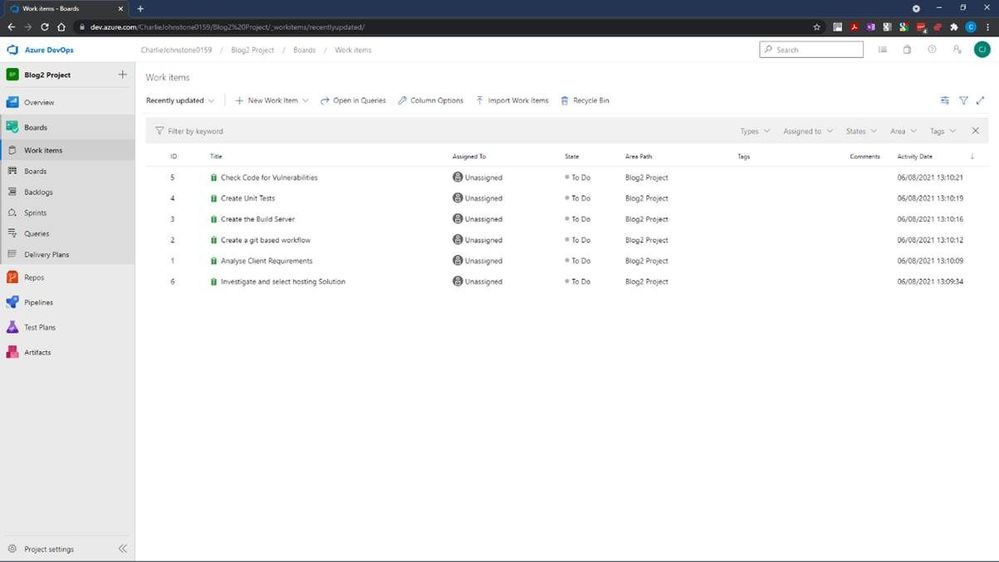Image resolution: width=999 pixels, height=562 pixels.
Task: Open the Recycle Bin
Action: [585, 100]
